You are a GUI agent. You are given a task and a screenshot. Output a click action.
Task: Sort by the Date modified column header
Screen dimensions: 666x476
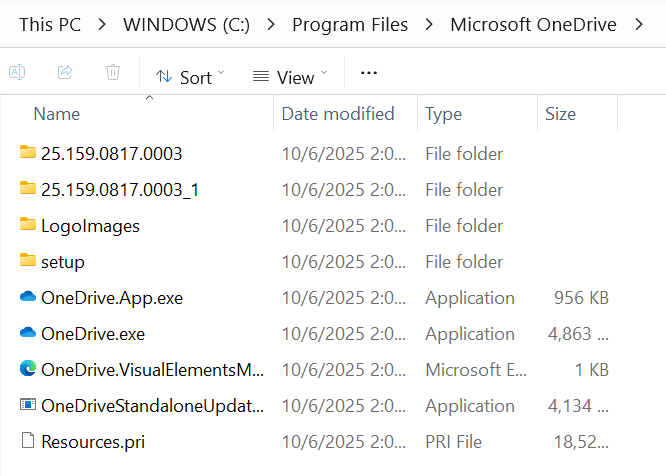pyautogui.click(x=338, y=114)
